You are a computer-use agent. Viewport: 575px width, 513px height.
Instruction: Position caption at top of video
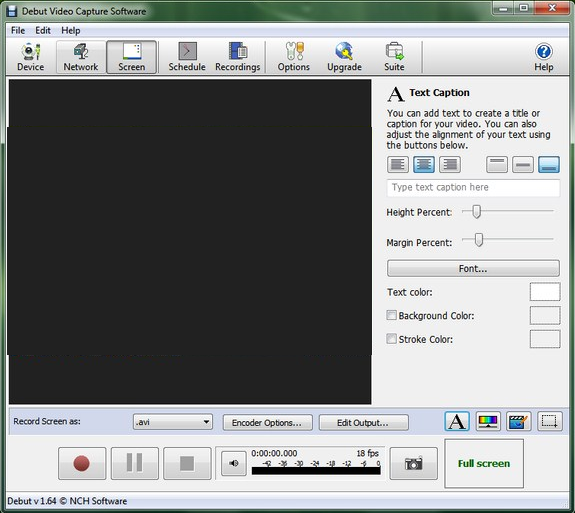497,164
